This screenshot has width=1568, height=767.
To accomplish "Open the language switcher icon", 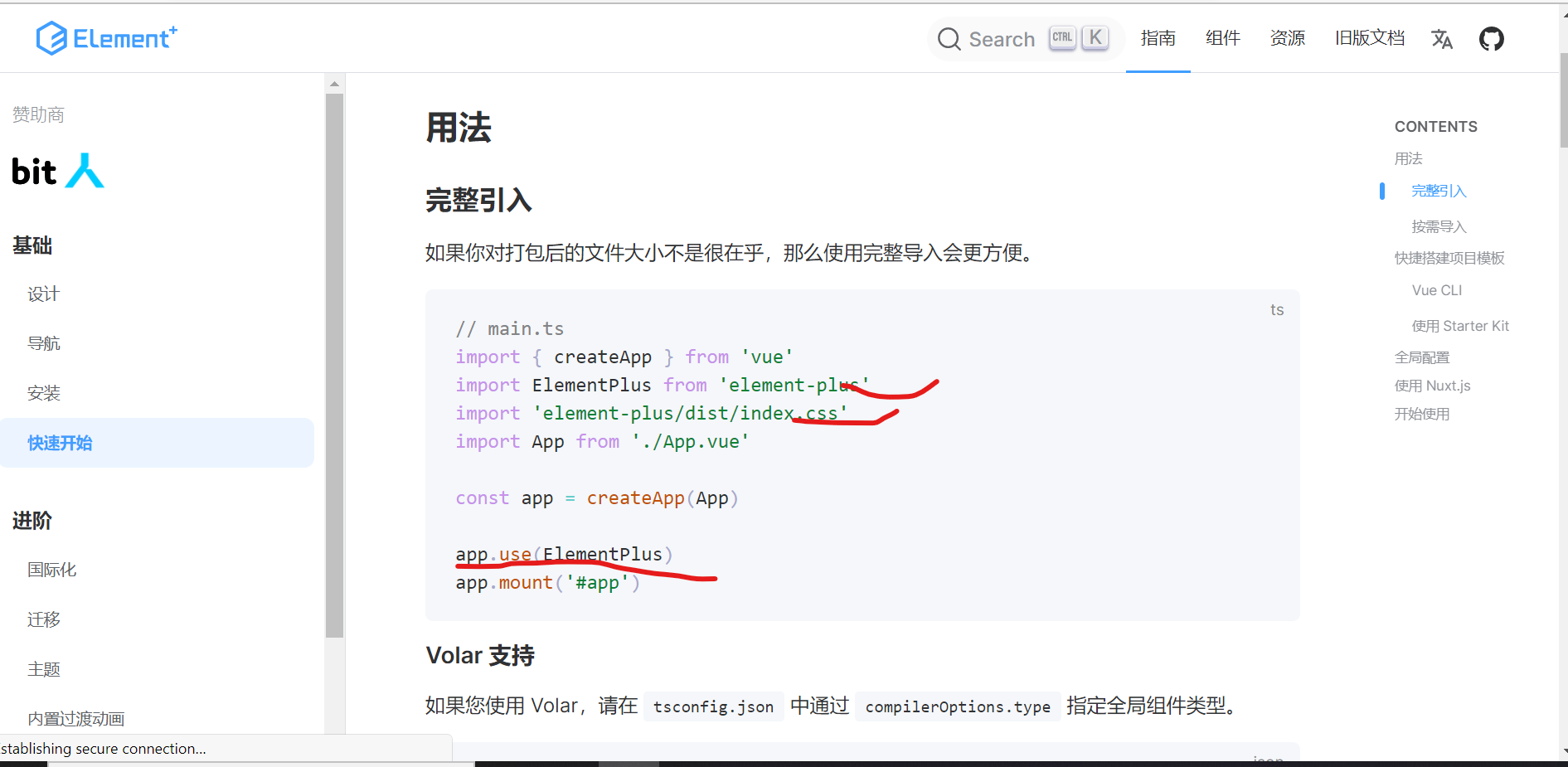I will pos(1442,38).
